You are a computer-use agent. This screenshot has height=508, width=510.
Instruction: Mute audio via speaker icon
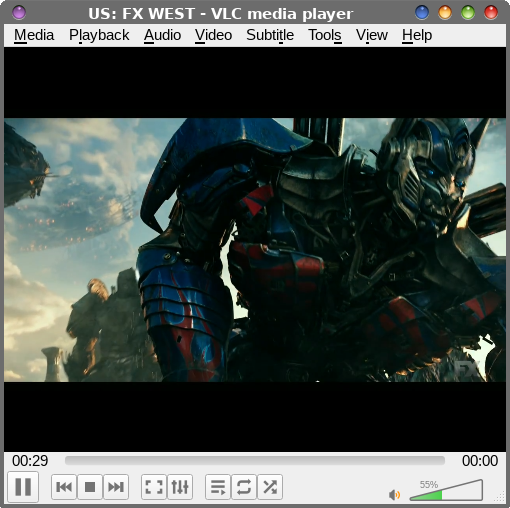click(x=395, y=495)
